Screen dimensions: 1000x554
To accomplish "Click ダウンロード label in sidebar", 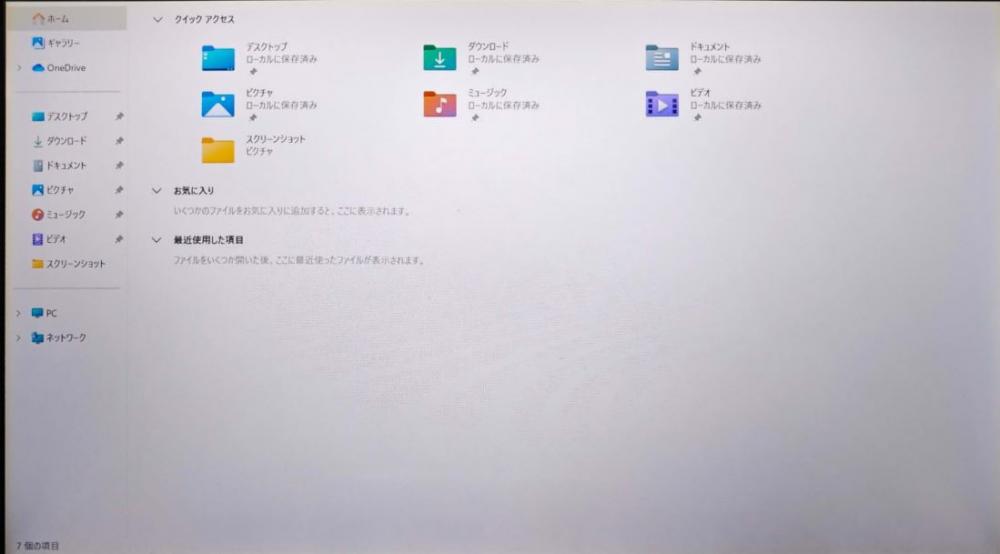I will pos(66,141).
